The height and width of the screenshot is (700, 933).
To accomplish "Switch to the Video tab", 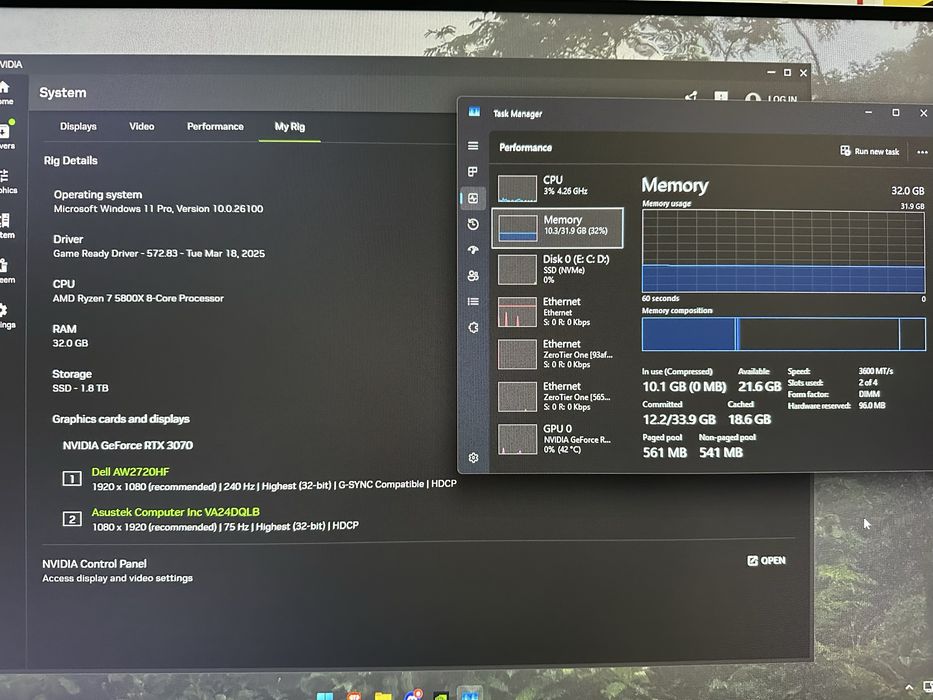I will [142, 126].
